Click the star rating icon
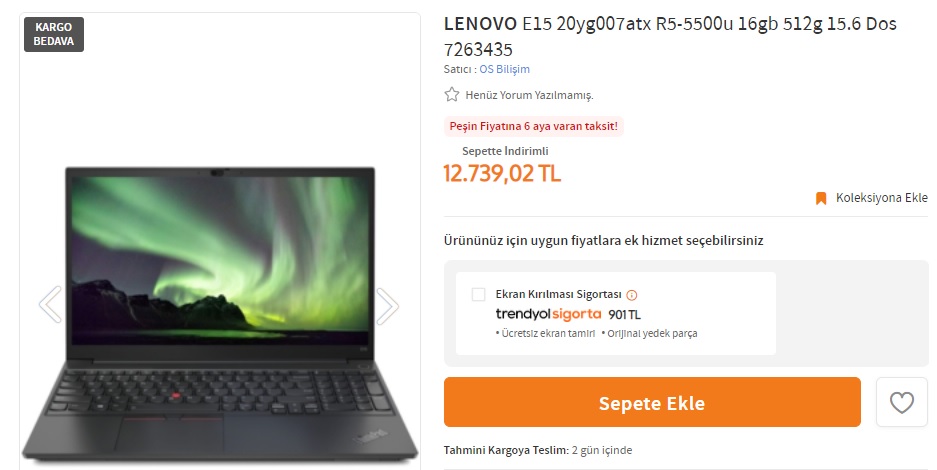This screenshot has height=470, width=937. (452, 94)
